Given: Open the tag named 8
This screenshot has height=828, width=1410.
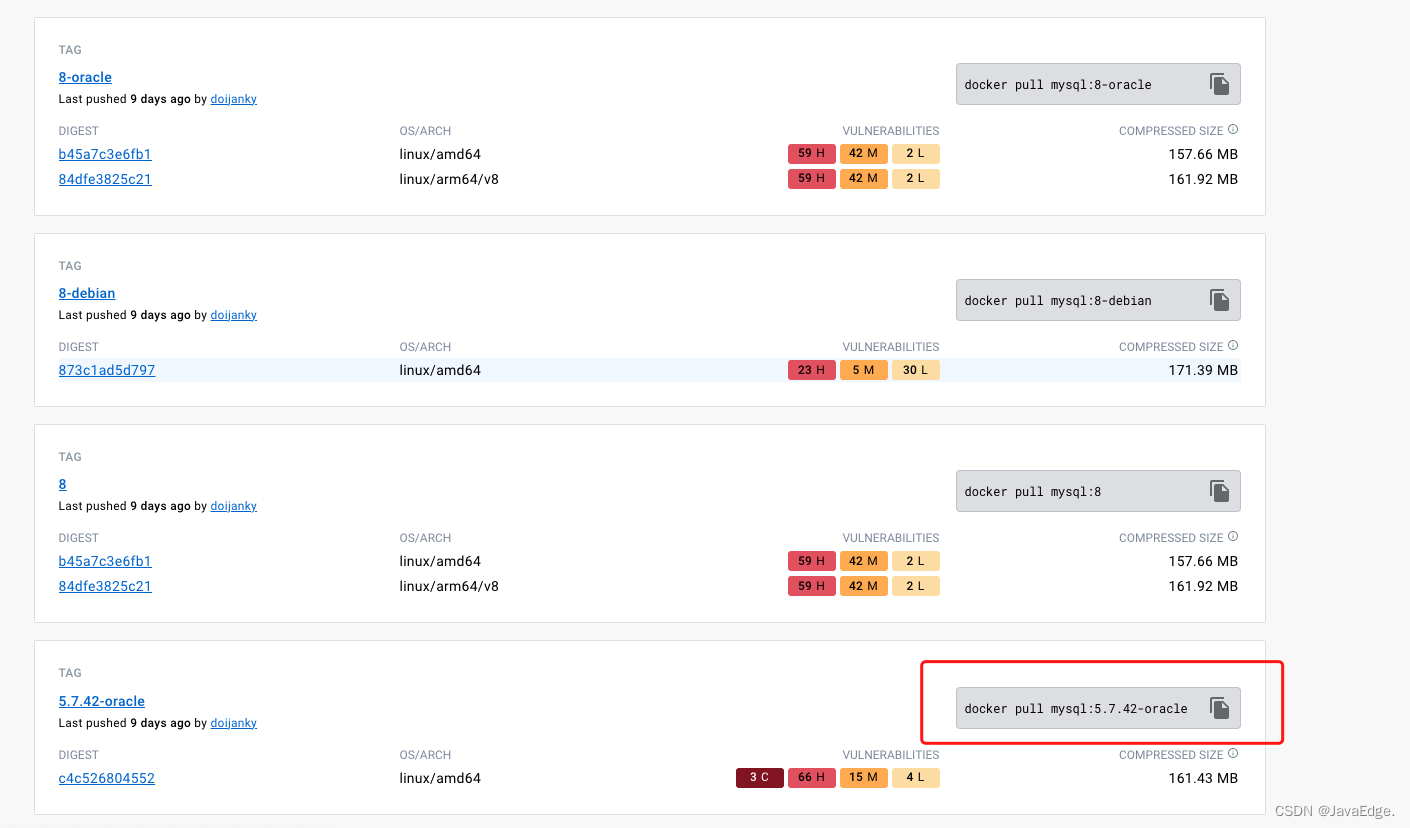Looking at the screenshot, I should 62,484.
